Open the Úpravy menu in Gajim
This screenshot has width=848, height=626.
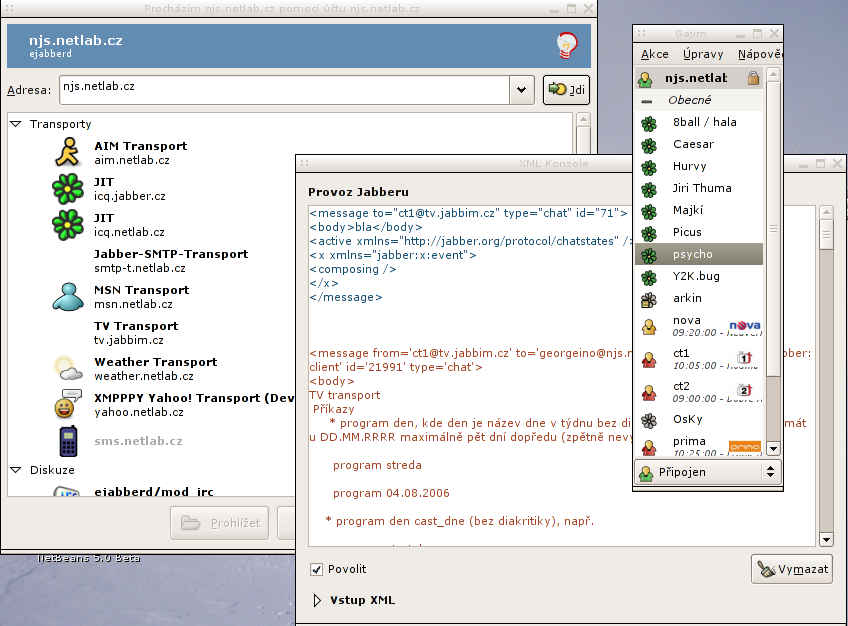703,54
